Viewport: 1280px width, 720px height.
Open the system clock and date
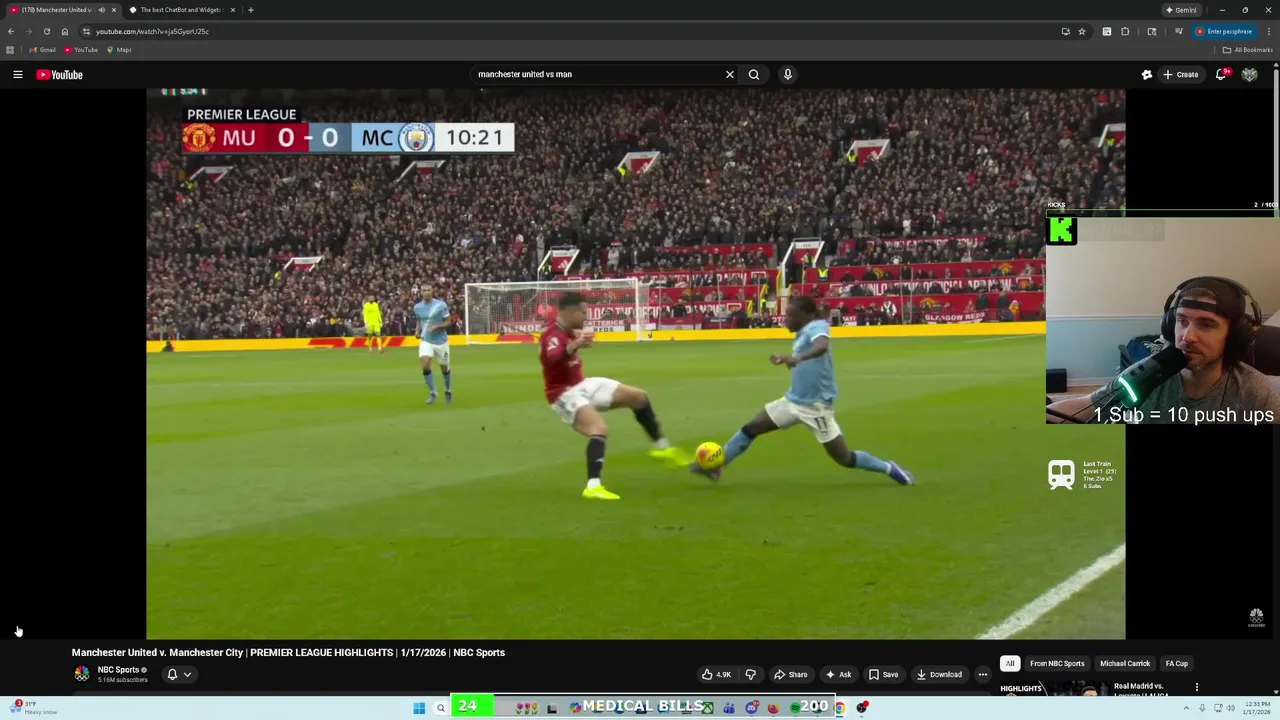point(1257,708)
